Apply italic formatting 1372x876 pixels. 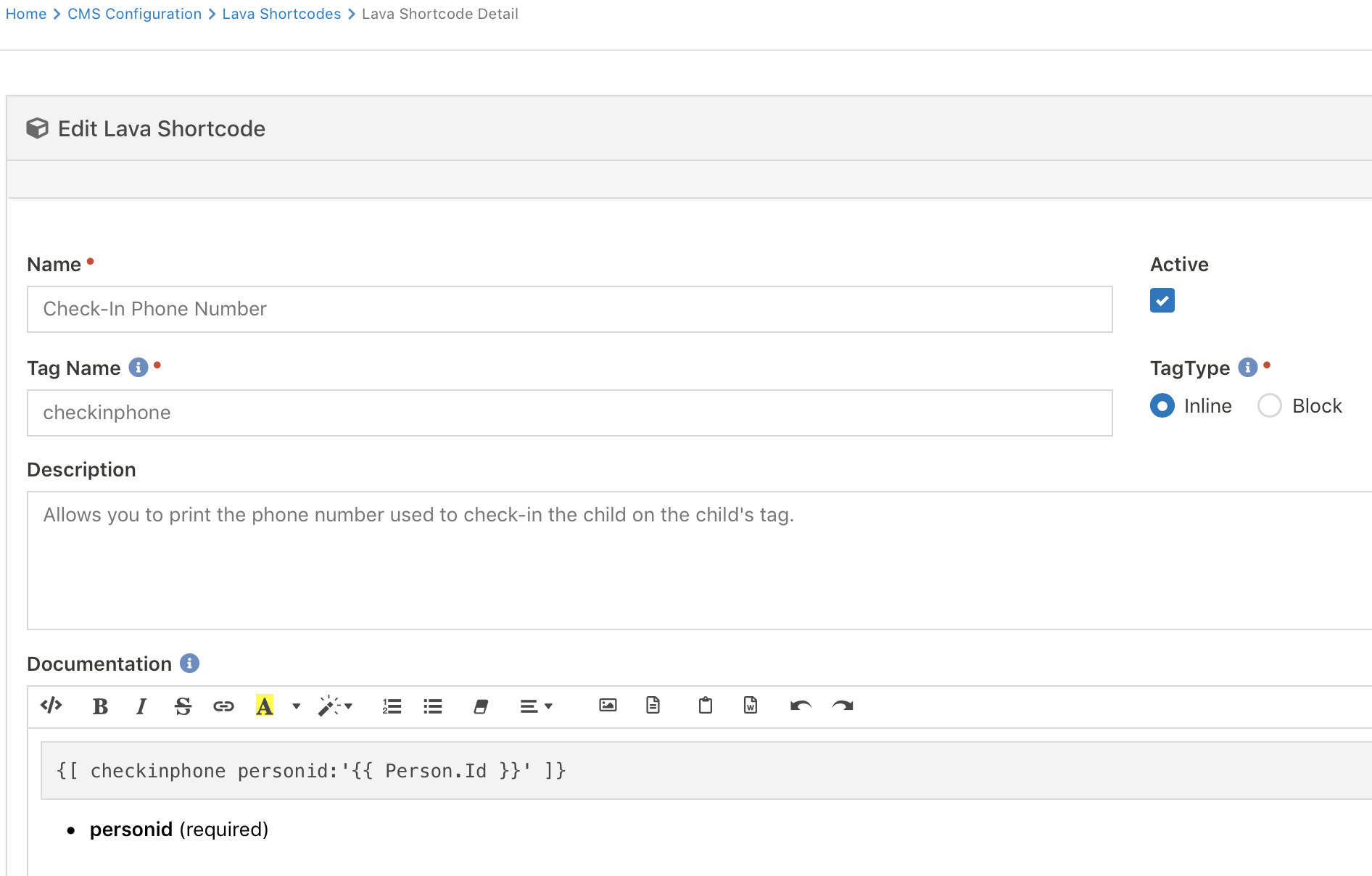click(141, 706)
